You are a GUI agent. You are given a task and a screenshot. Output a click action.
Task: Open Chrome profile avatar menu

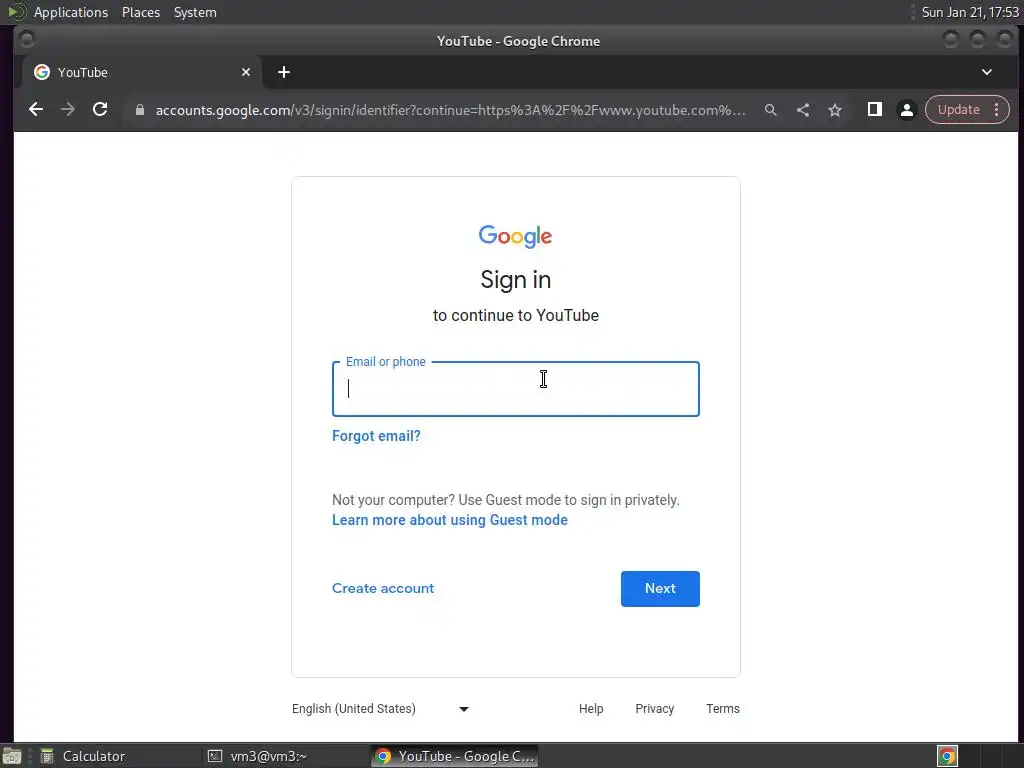coord(906,110)
